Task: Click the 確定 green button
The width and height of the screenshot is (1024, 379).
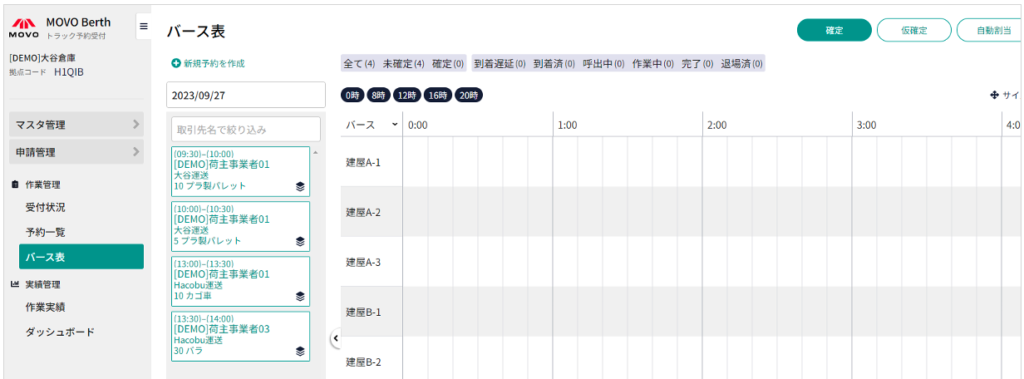Action: coord(834,30)
